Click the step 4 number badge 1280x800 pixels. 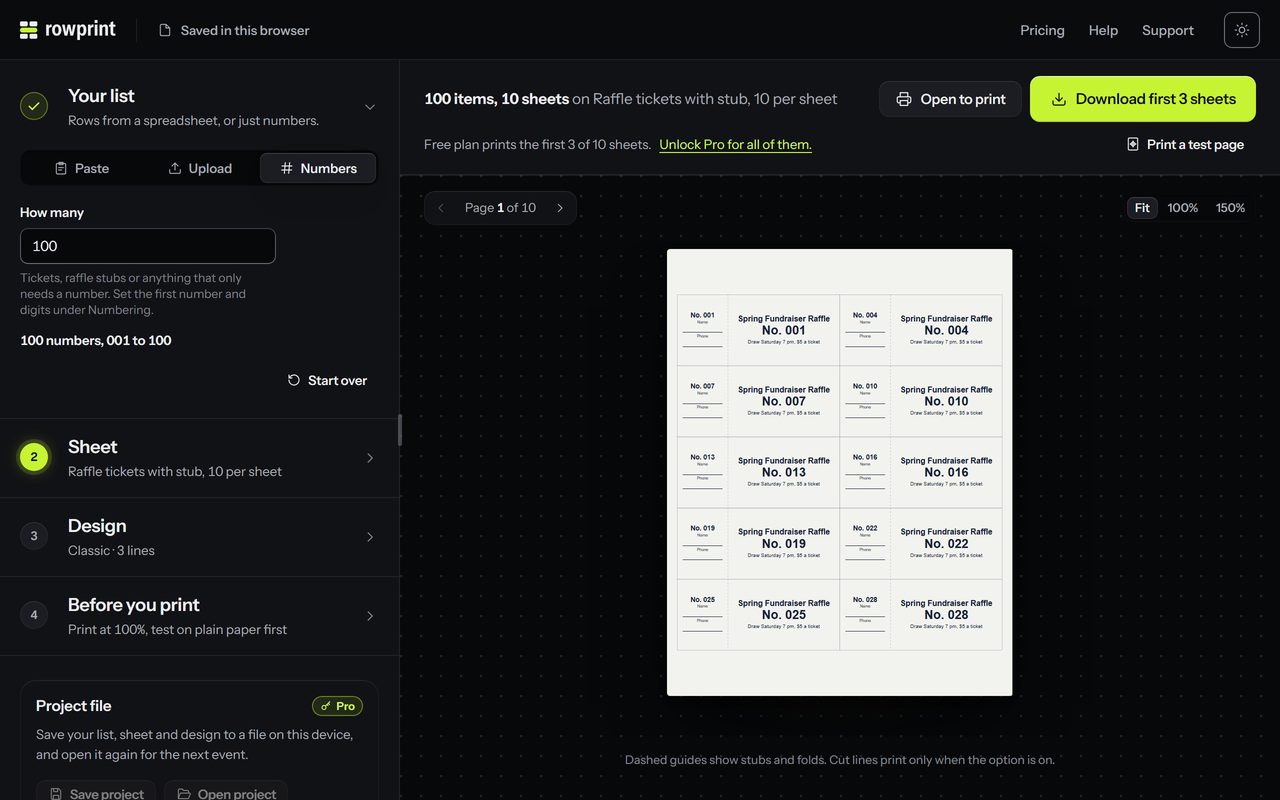(x=34, y=615)
